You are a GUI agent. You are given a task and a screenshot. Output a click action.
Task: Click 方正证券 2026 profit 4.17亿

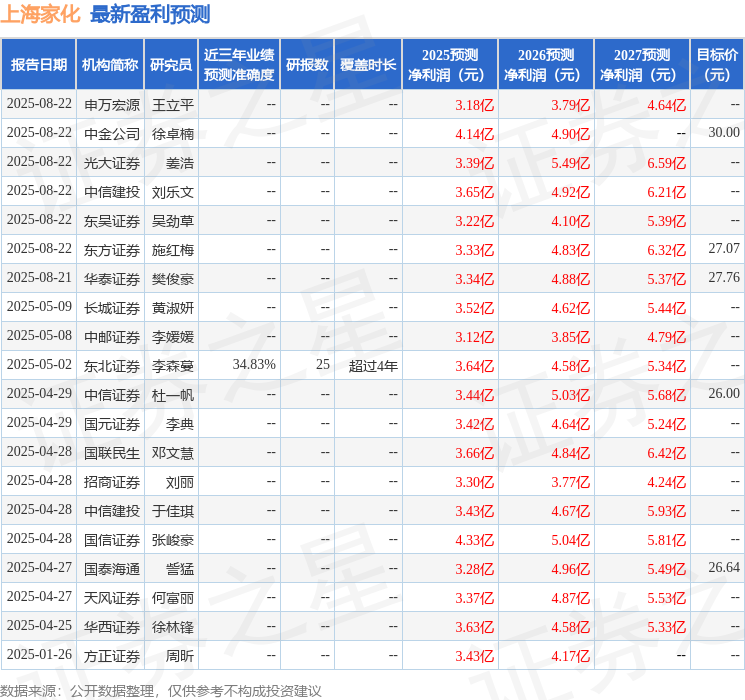570,655
